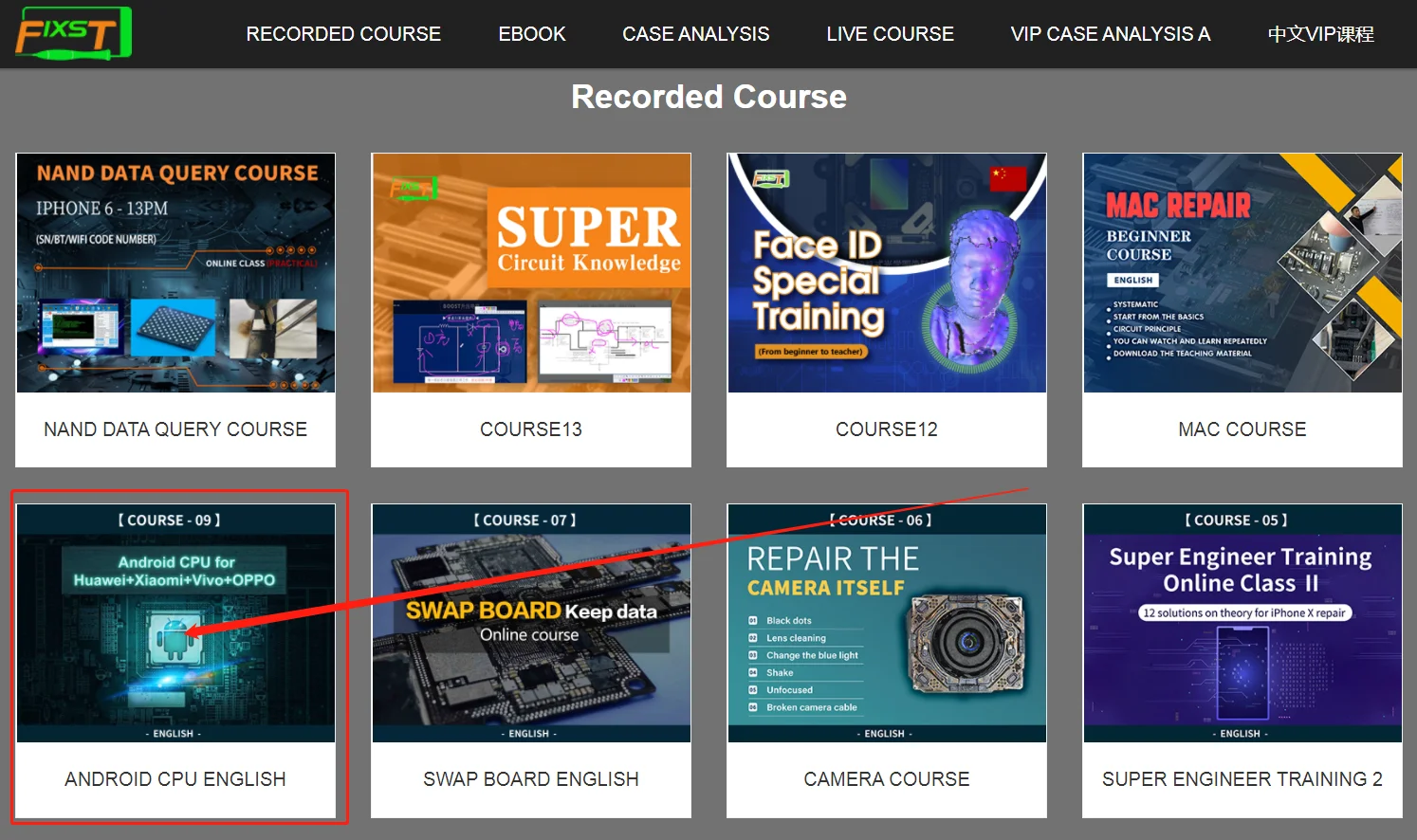Click the MAC COURSE title link
This screenshot has width=1417, height=840.
point(1242,429)
